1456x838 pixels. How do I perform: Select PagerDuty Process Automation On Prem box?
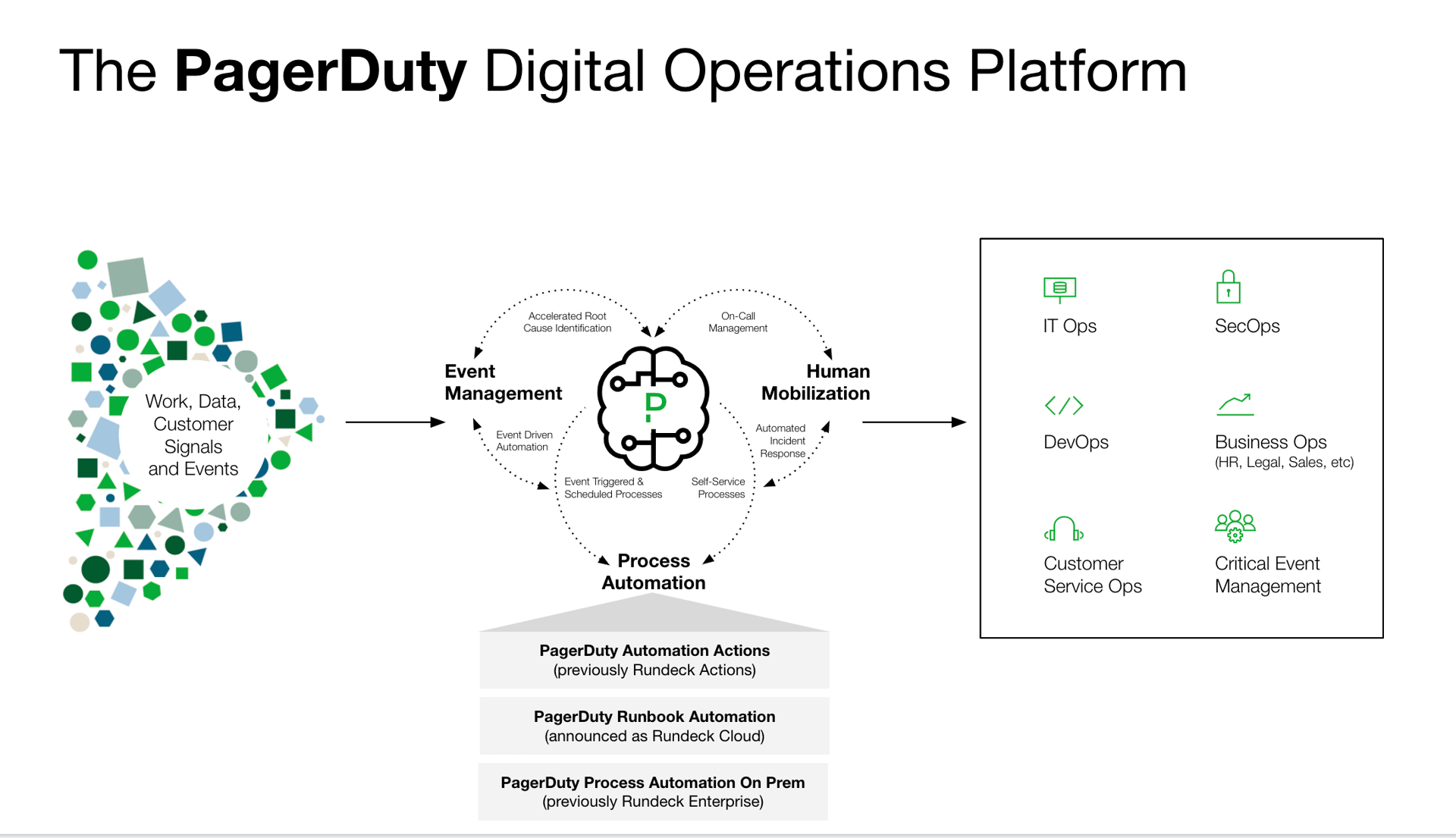click(x=653, y=792)
